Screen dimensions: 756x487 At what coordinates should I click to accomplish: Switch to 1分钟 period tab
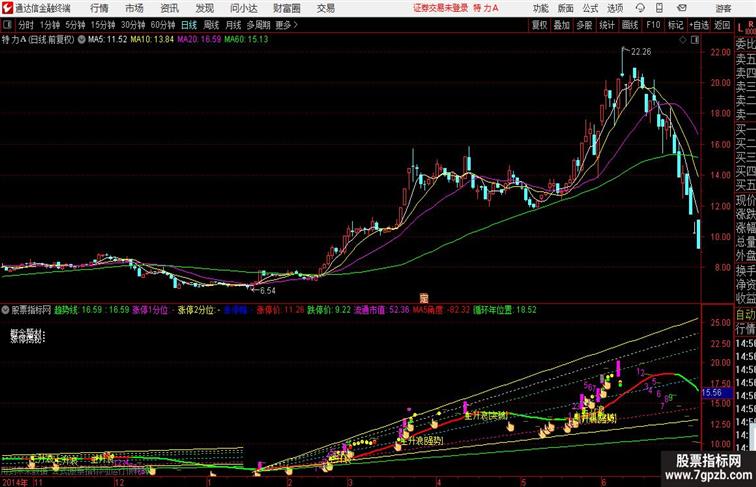[x=50, y=25]
